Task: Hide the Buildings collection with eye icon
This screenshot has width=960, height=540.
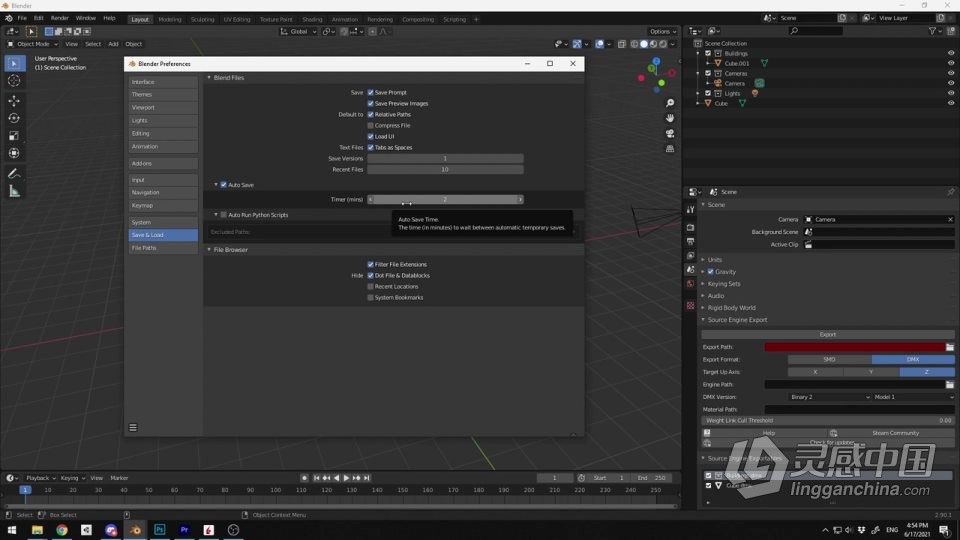Action: [x=951, y=53]
